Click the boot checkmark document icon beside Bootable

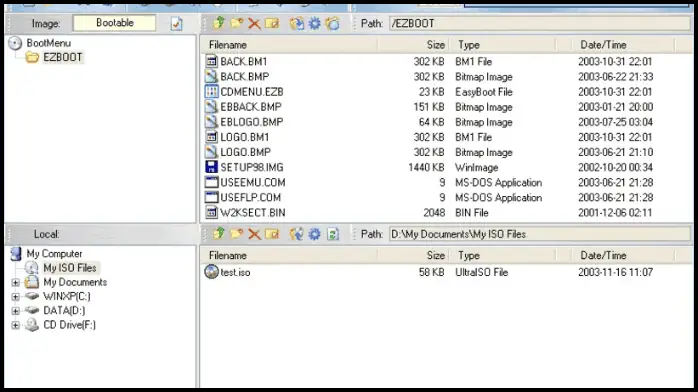[177, 24]
